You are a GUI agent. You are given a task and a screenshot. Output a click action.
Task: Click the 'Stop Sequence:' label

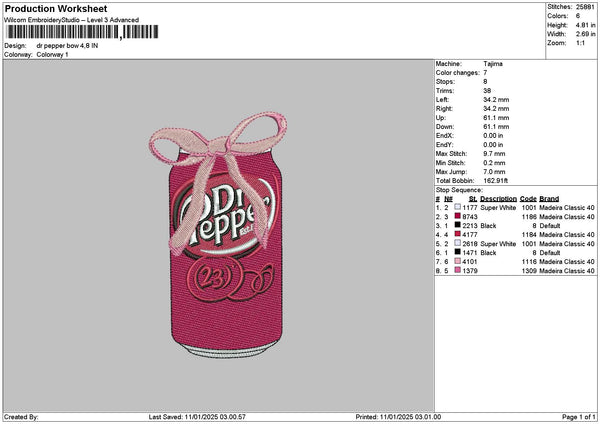(459, 190)
